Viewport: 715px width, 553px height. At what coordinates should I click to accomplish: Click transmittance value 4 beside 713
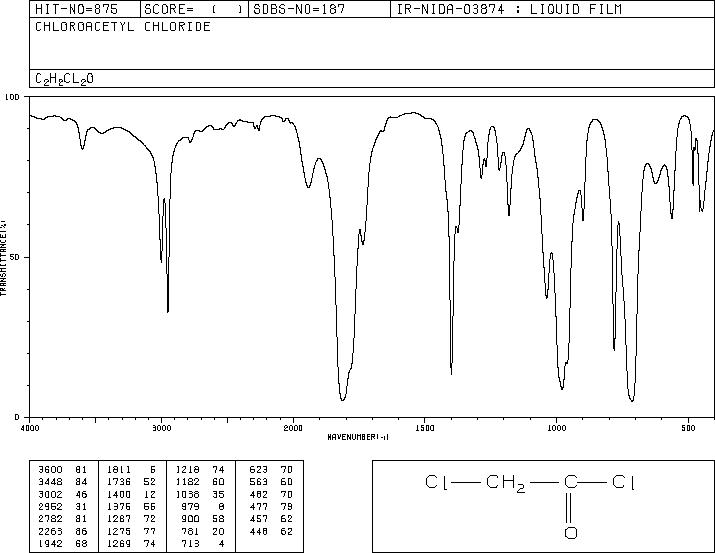tap(222, 544)
